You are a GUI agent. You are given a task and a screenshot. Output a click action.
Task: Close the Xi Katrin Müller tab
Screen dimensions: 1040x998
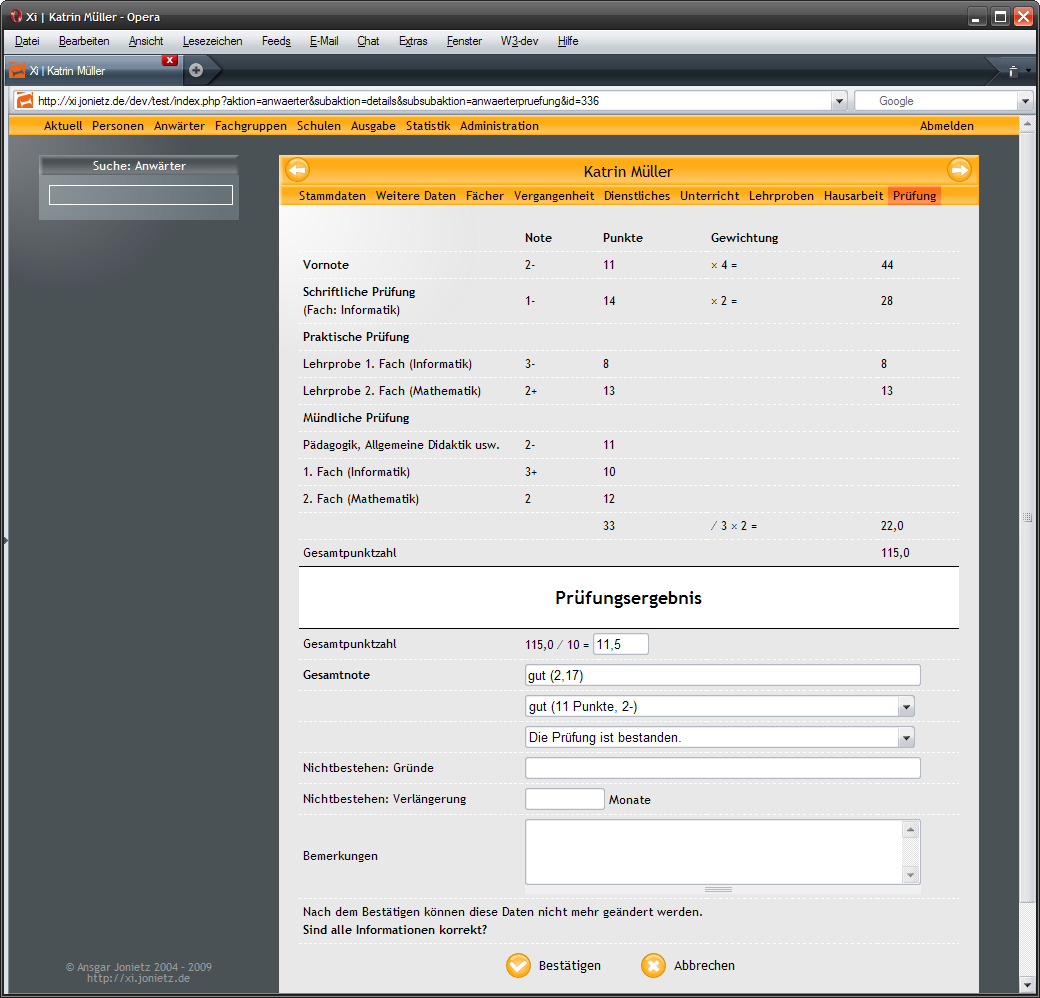pyautogui.click(x=170, y=60)
